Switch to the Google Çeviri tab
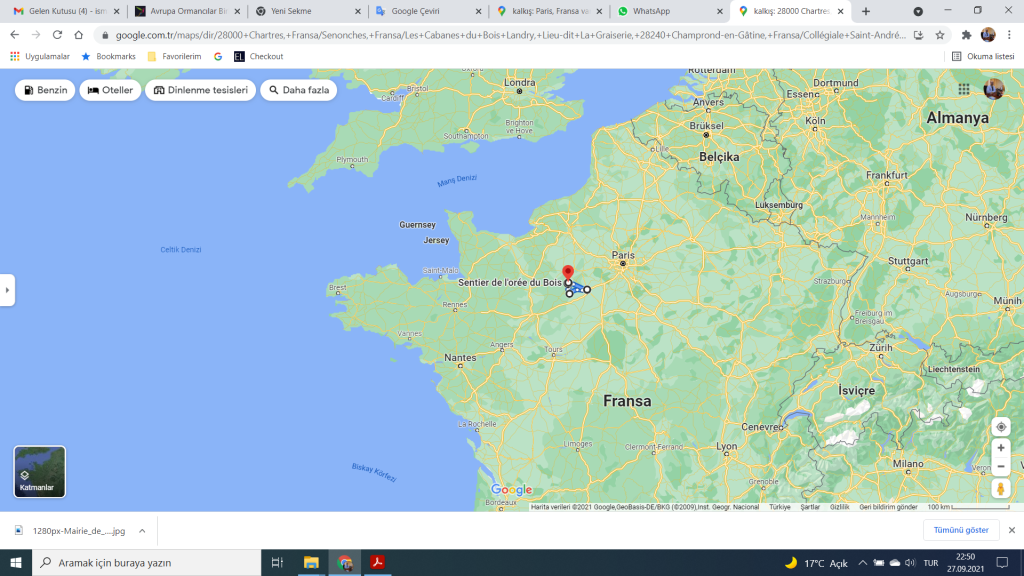 click(425, 11)
